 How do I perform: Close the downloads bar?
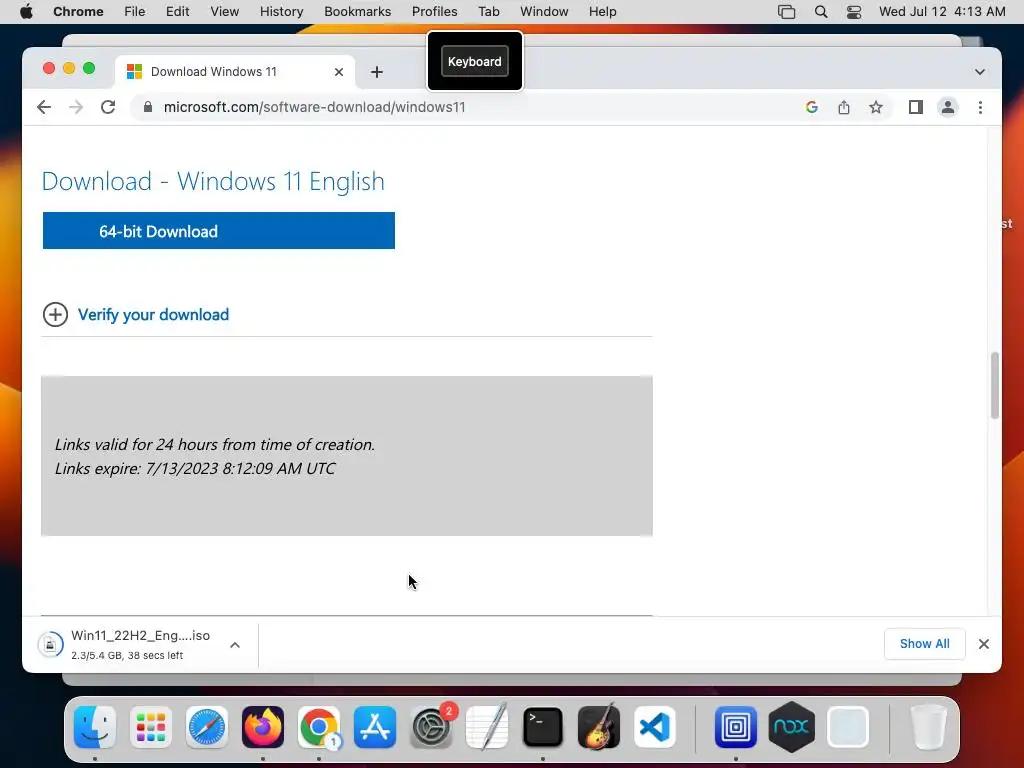984,644
